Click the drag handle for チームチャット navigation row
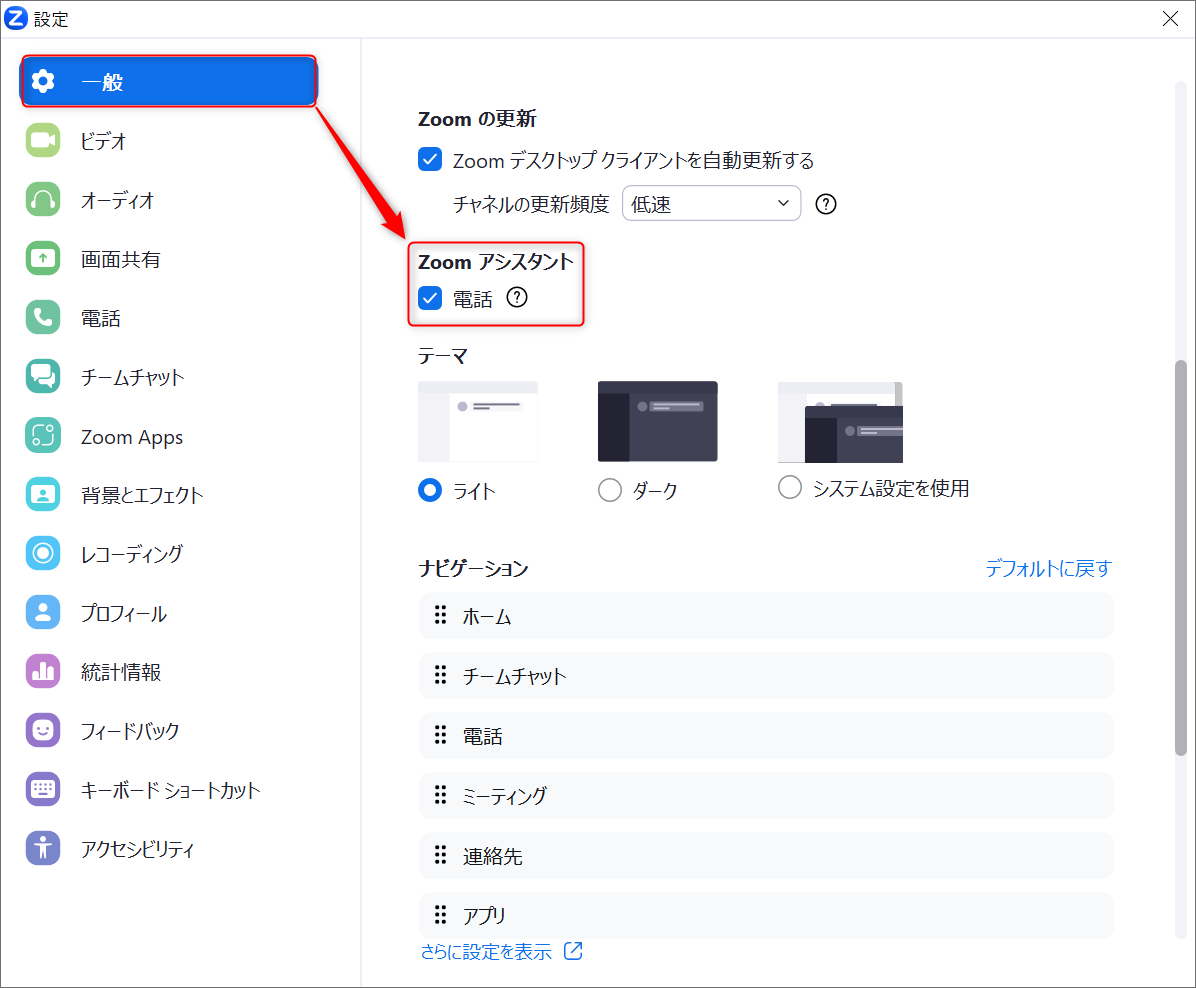Screen dimensions: 1196x988 (x=440, y=674)
